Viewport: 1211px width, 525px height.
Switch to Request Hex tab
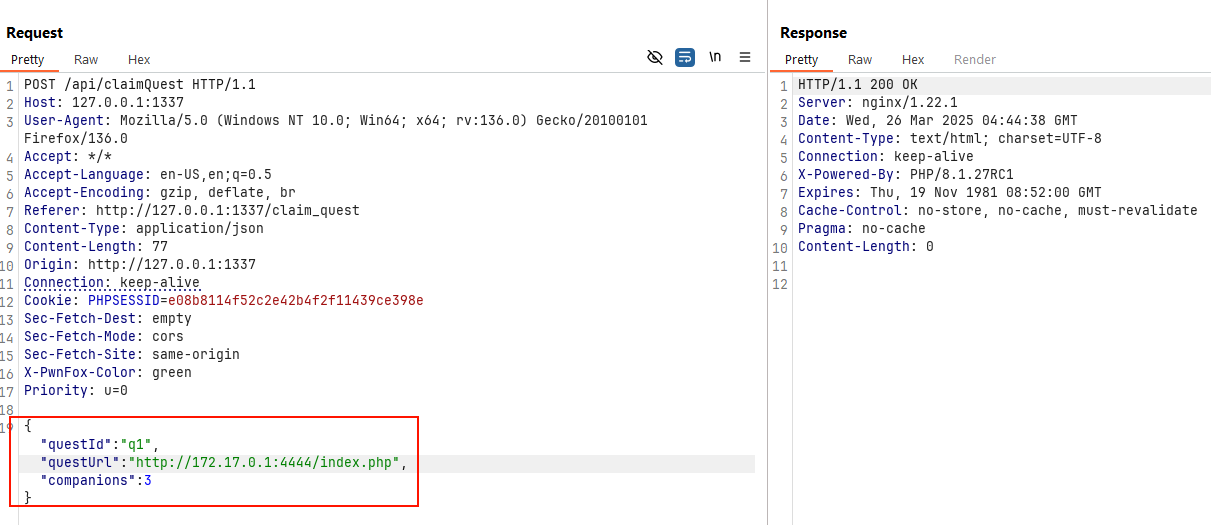tap(139, 60)
